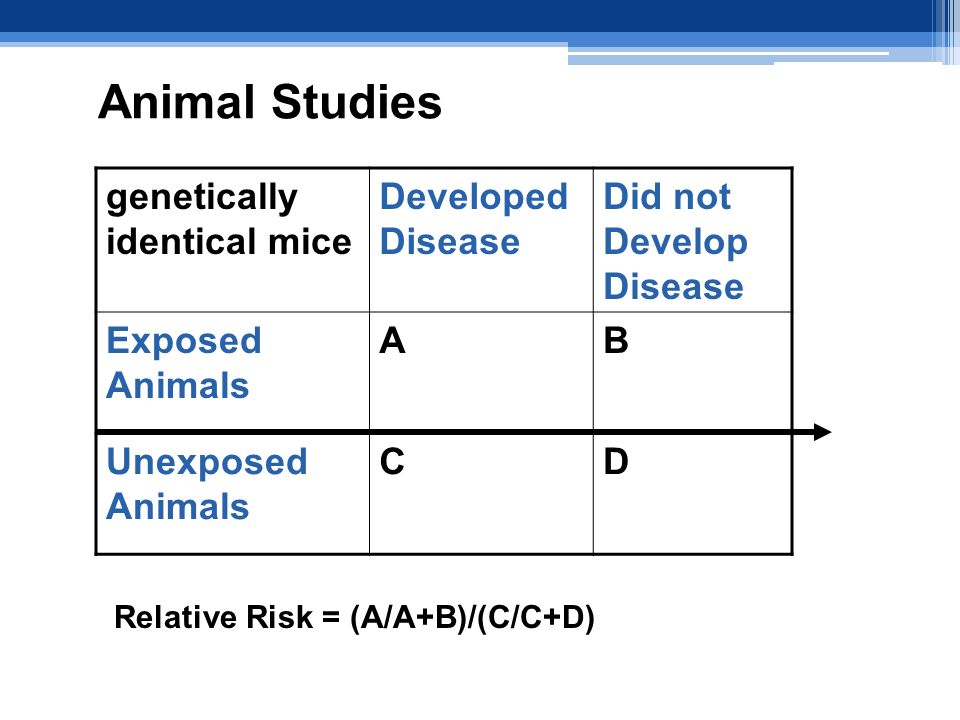Image resolution: width=960 pixels, height=720 pixels.
Task: Click the dark blue top banner
Action: (465, 16)
